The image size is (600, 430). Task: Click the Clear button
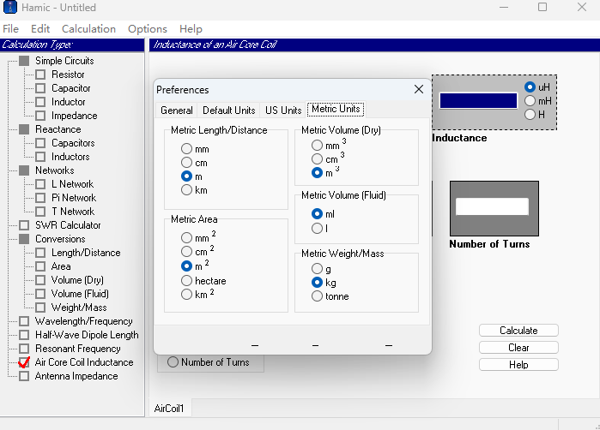[518, 348]
